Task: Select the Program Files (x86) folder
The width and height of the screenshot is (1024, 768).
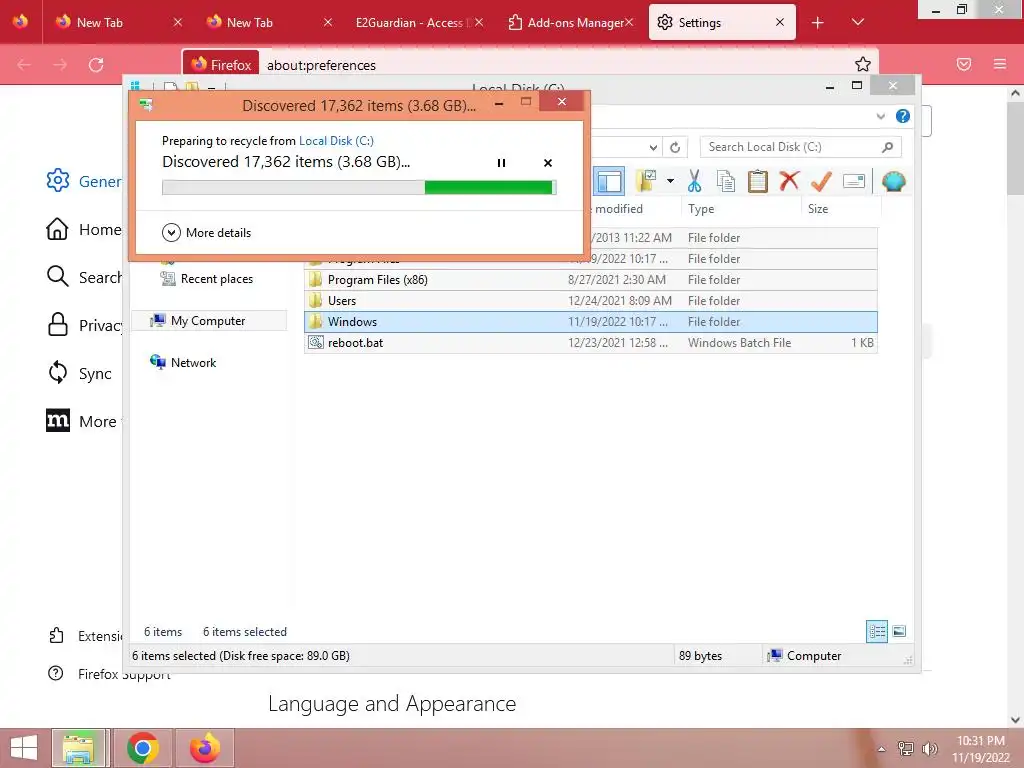Action: (590, 280)
